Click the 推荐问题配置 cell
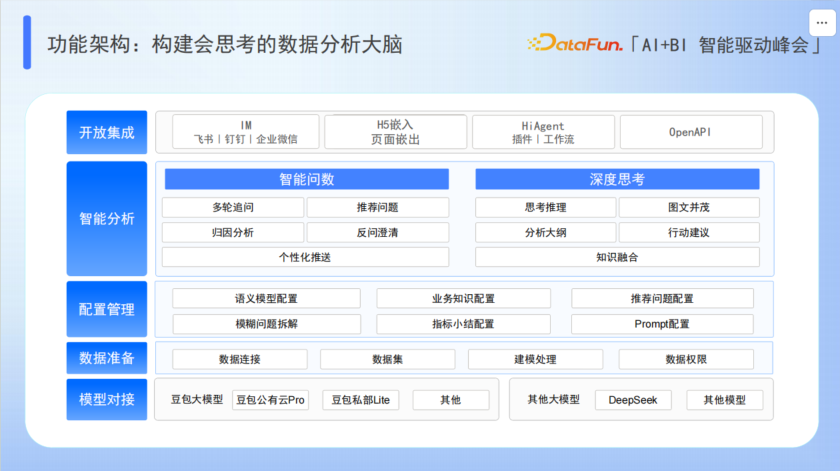Screen dimensions: 840x471 pyautogui.click(x=662, y=298)
